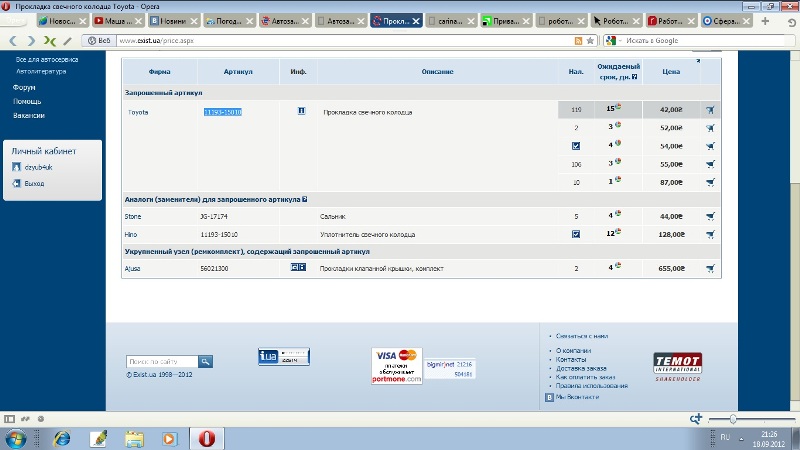The width and height of the screenshot is (800, 450).
Task: Click availability checkmark in the 54,00 row
Action: click(576, 146)
